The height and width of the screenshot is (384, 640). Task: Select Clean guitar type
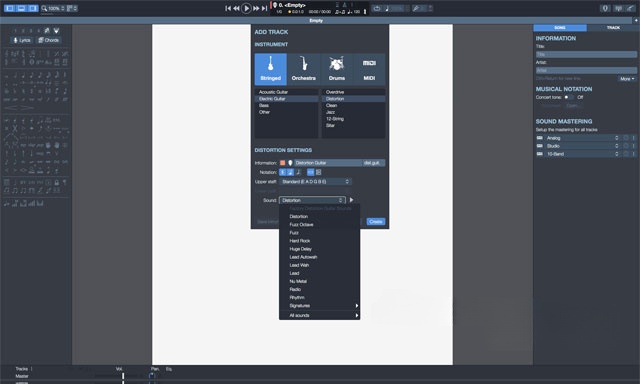(353, 105)
